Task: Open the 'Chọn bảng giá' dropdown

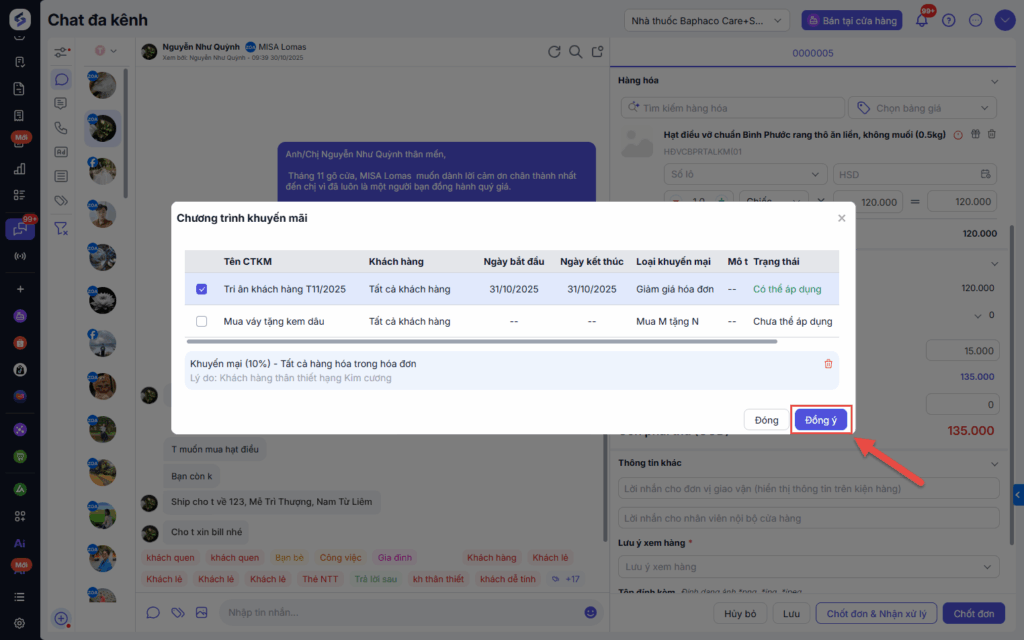Action: [x=922, y=108]
